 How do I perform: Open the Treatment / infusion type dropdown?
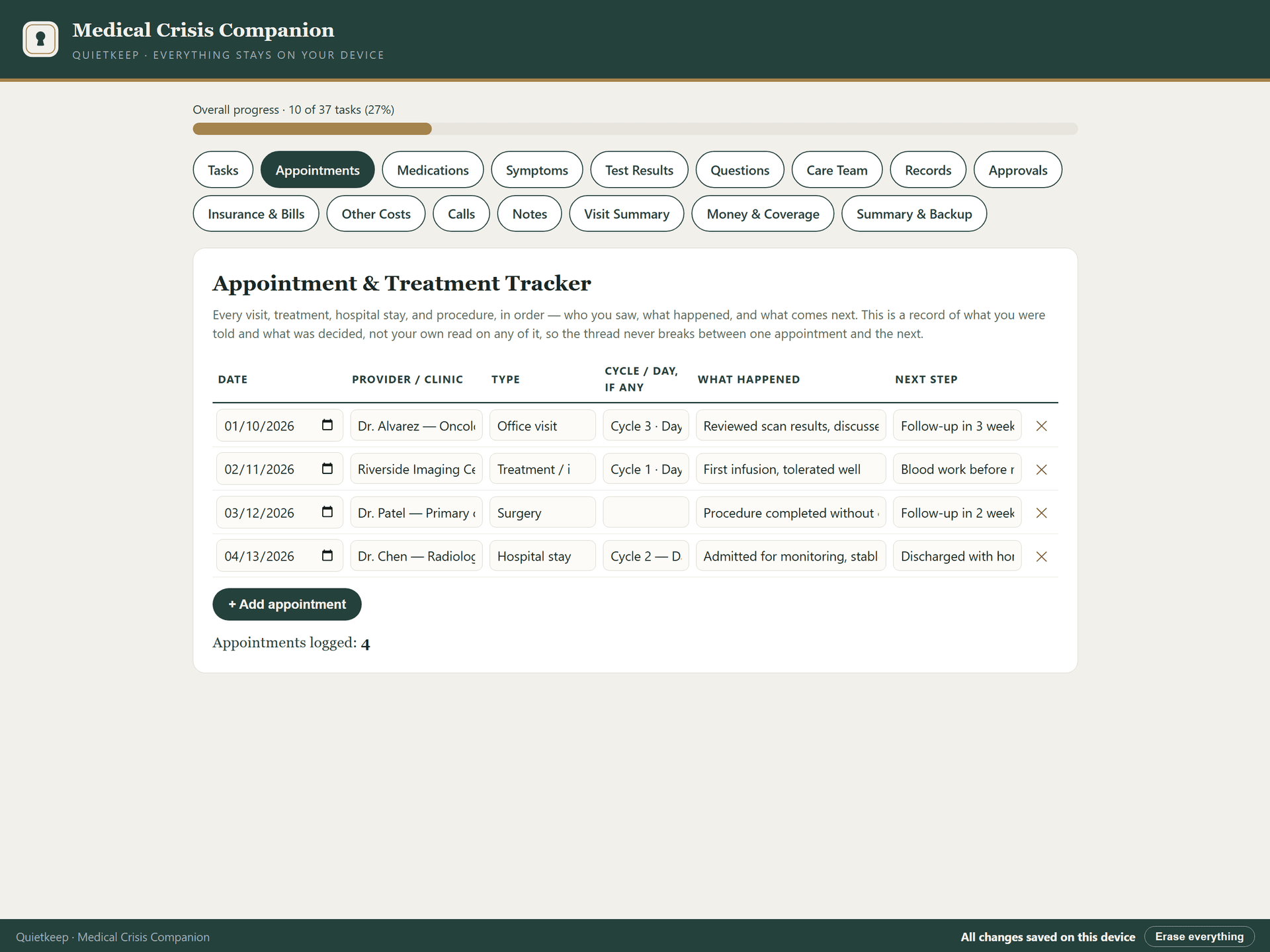(542, 469)
